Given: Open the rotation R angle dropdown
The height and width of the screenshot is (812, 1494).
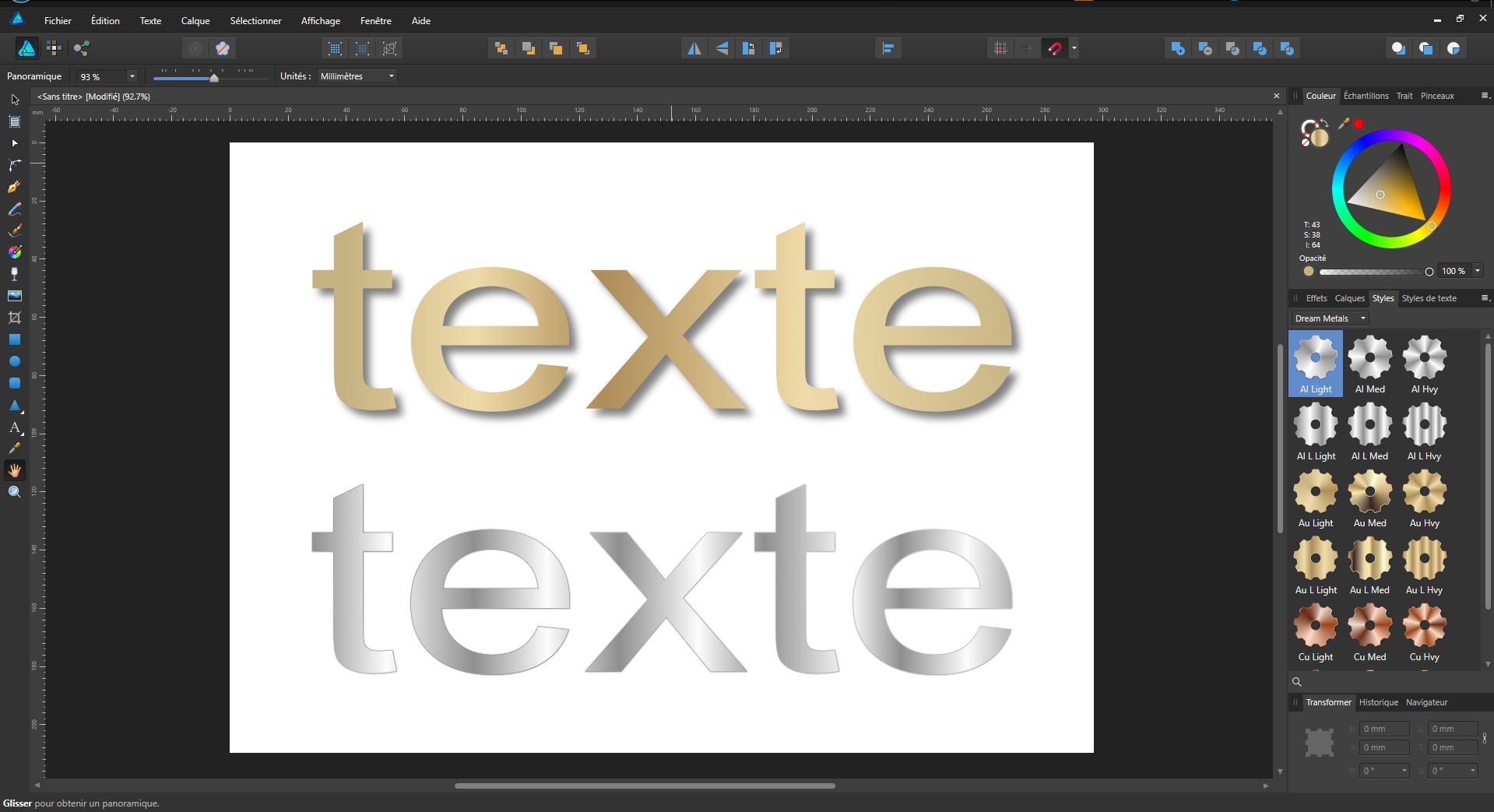Looking at the screenshot, I should (x=1404, y=771).
